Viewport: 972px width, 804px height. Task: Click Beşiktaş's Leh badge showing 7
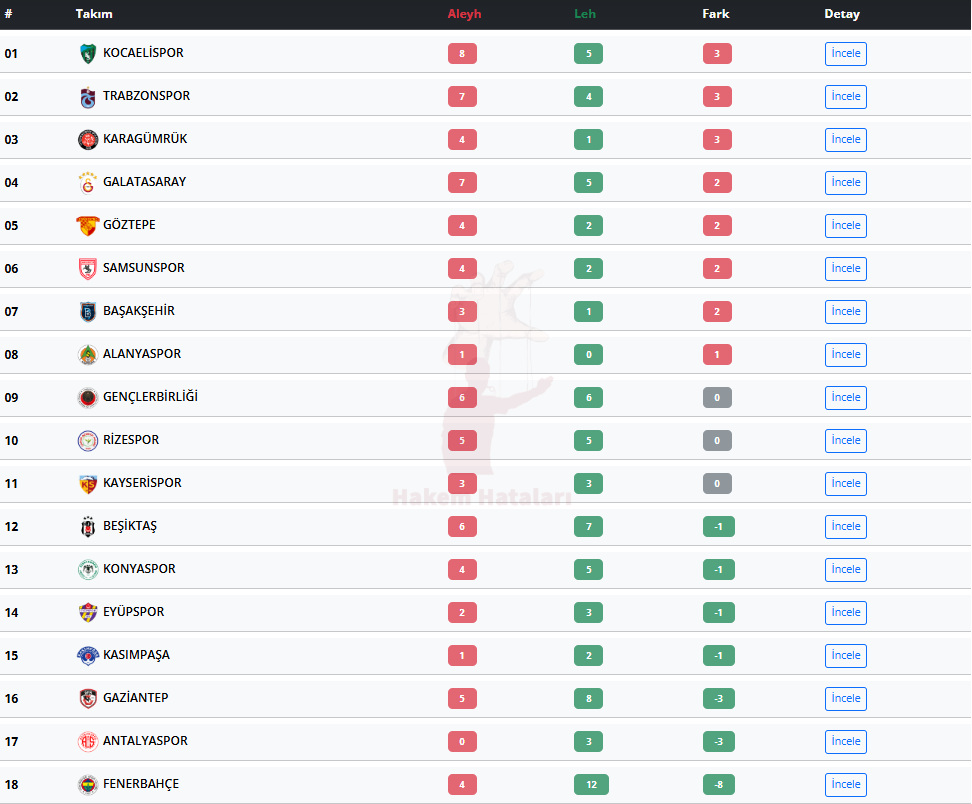click(x=588, y=526)
